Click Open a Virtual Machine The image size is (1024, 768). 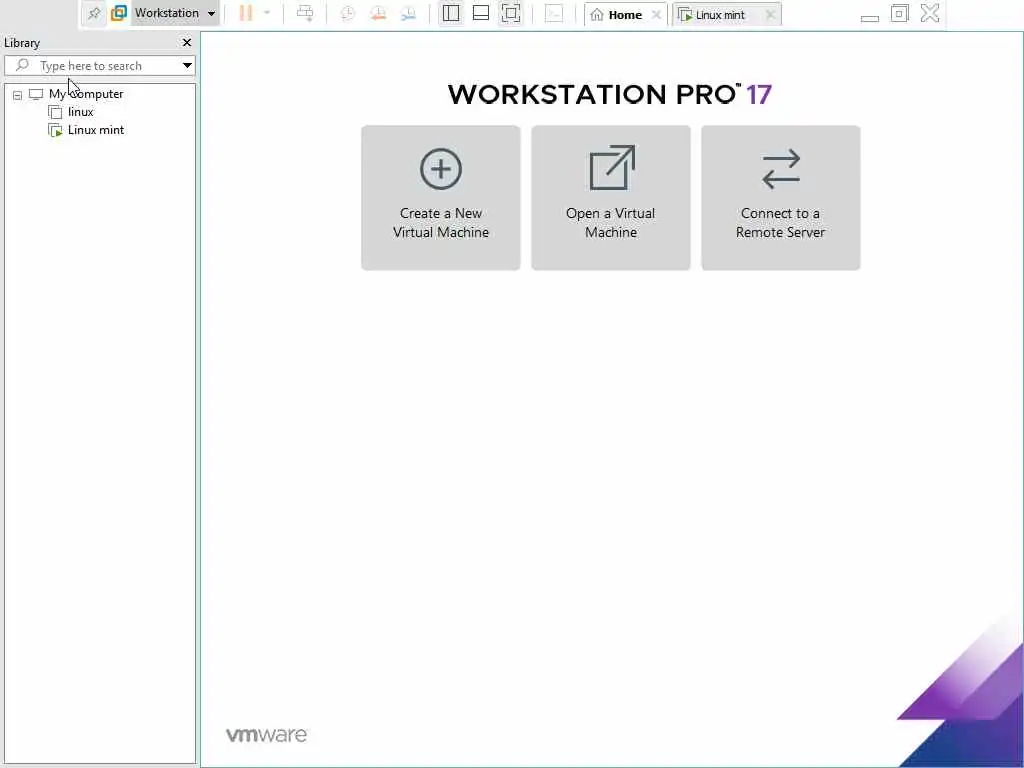[611, 198]
